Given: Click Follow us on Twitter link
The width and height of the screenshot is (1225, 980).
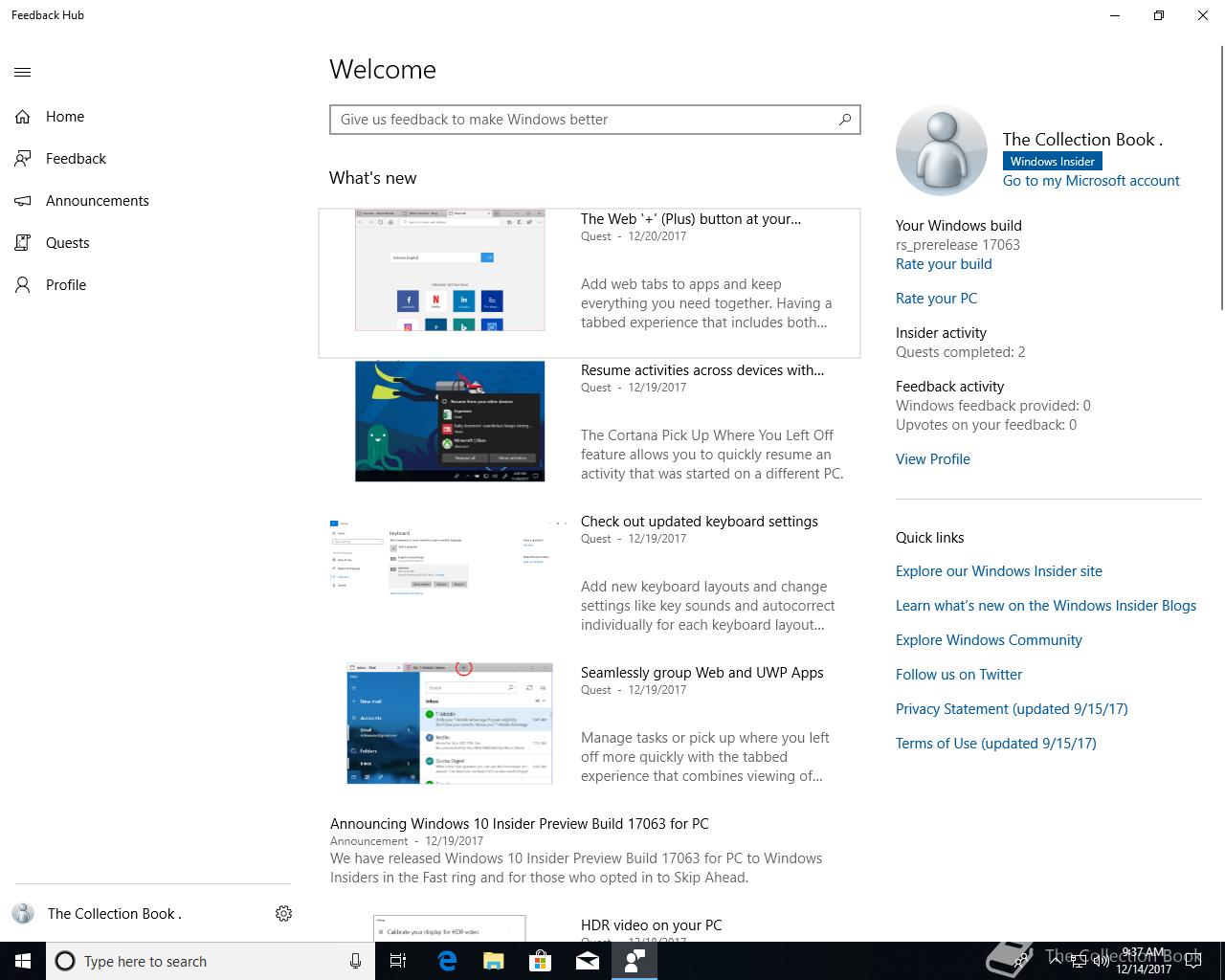Looking at the screenshot, I should 959,675.
